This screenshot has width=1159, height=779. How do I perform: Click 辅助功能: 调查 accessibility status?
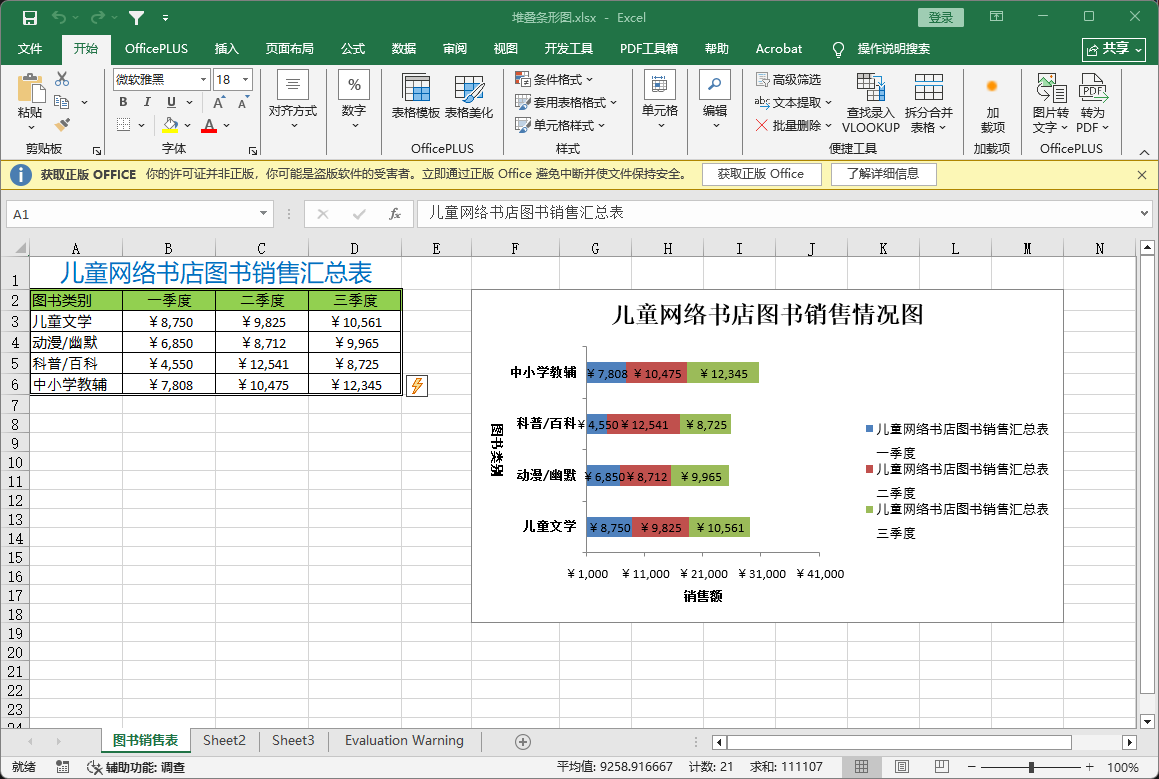[136, 767]
